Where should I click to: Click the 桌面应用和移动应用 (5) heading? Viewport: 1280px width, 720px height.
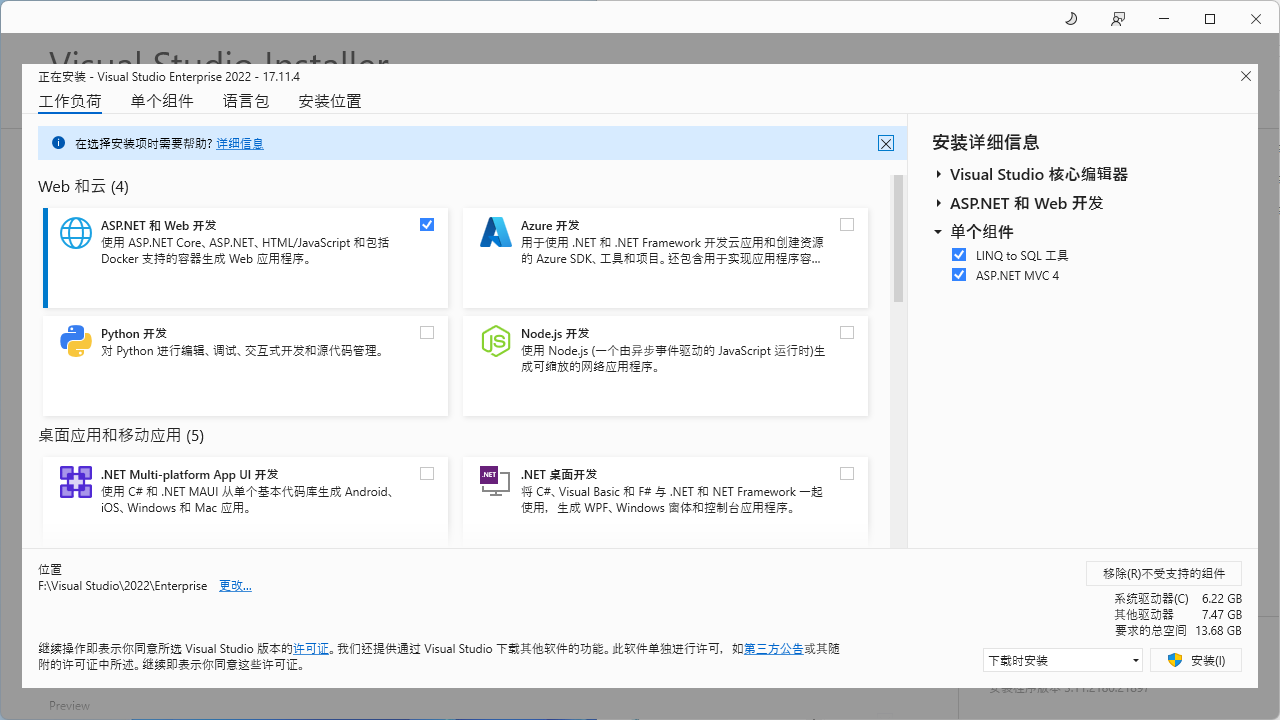[x=121, y=436]
